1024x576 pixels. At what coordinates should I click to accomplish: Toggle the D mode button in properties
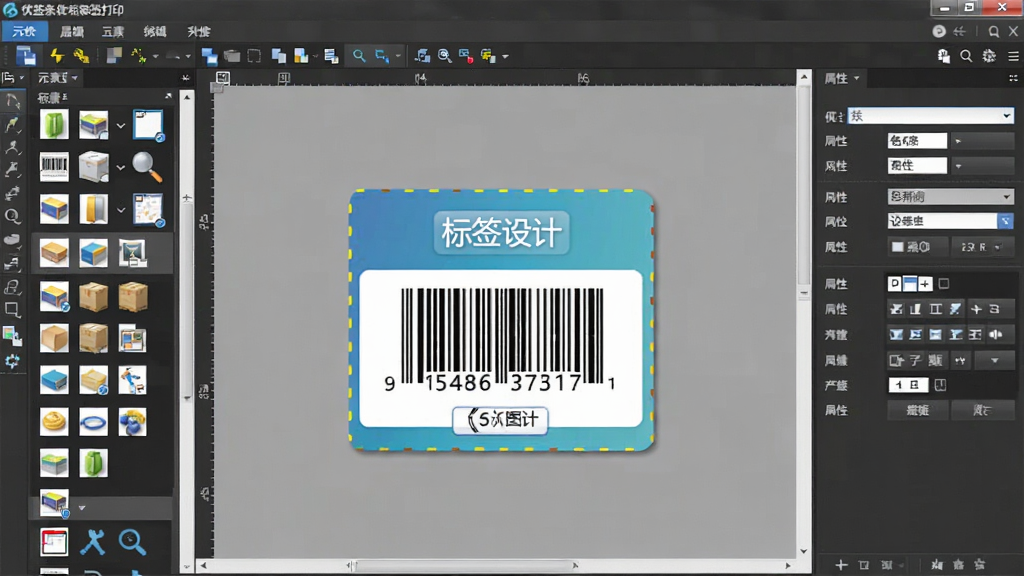point(895,283)
